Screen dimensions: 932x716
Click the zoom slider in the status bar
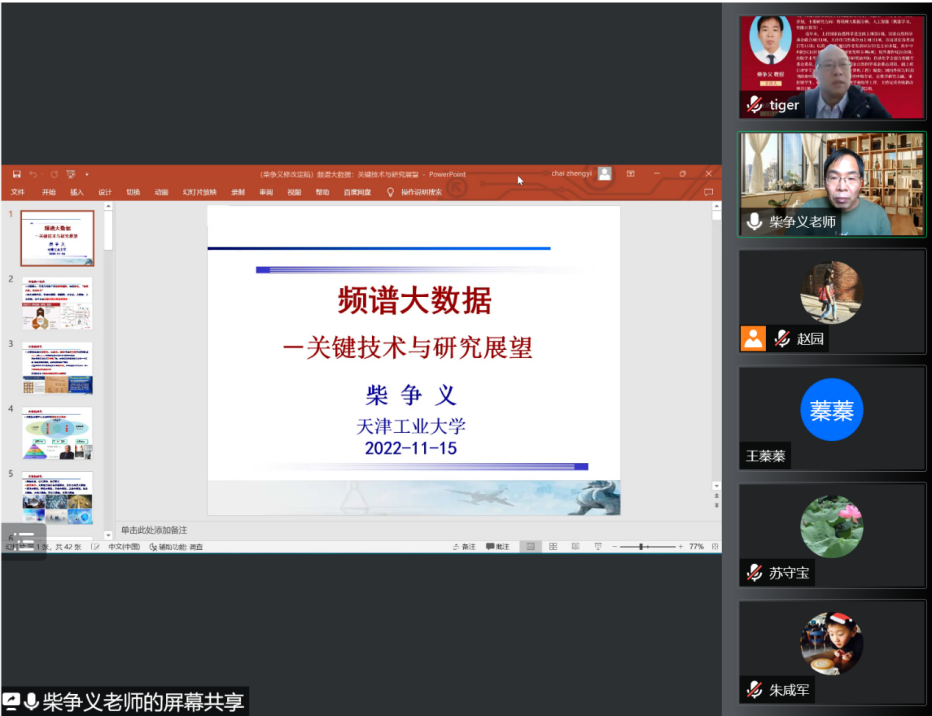643,547
